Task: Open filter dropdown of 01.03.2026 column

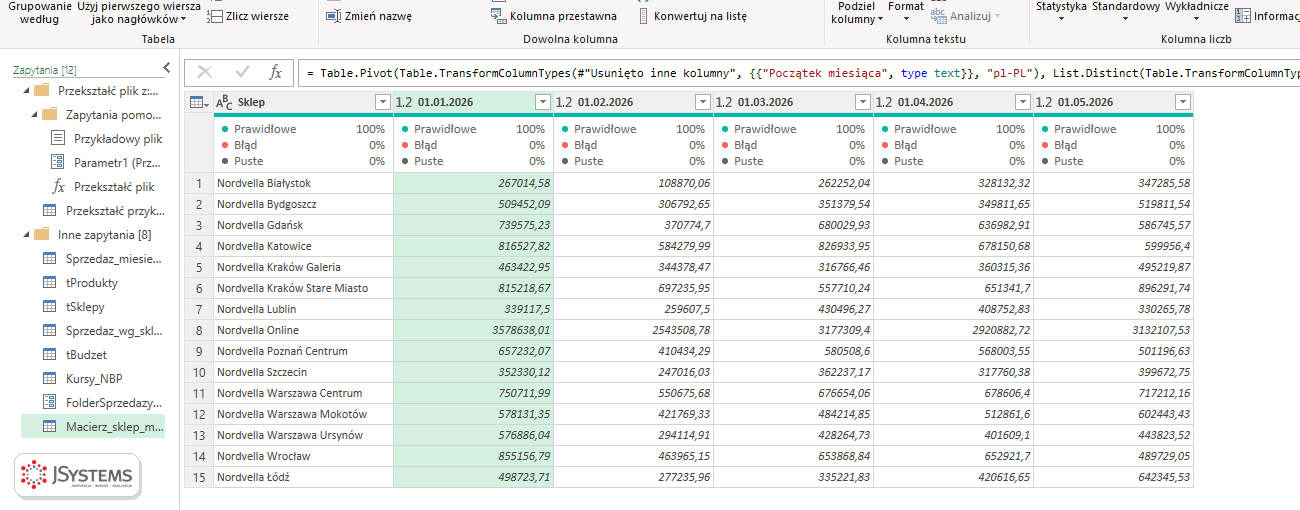Action: [862, 102]
